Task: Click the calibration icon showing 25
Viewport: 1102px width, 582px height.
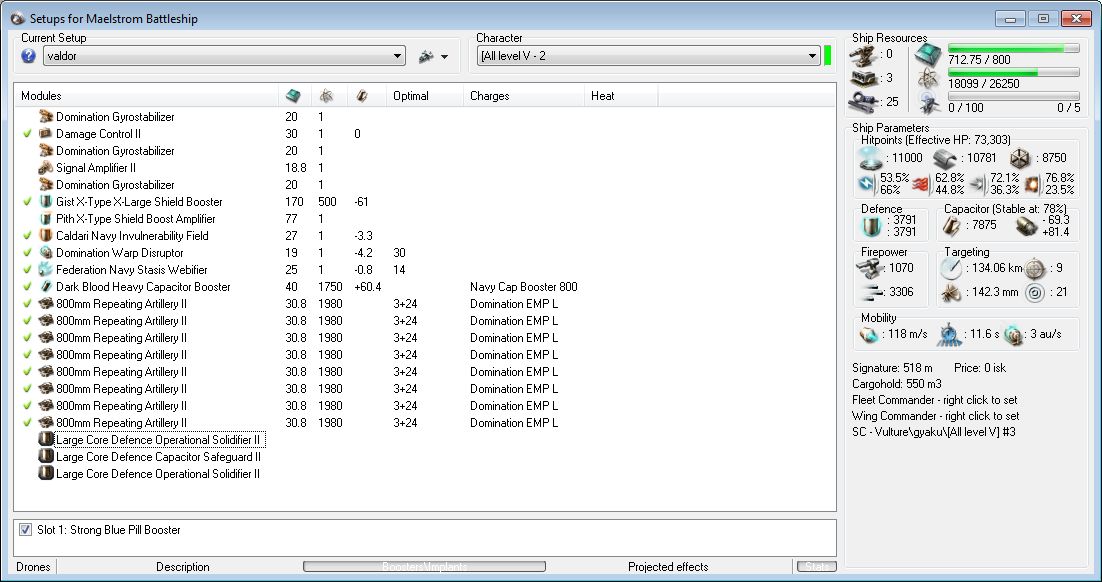Action: [864, 102]
